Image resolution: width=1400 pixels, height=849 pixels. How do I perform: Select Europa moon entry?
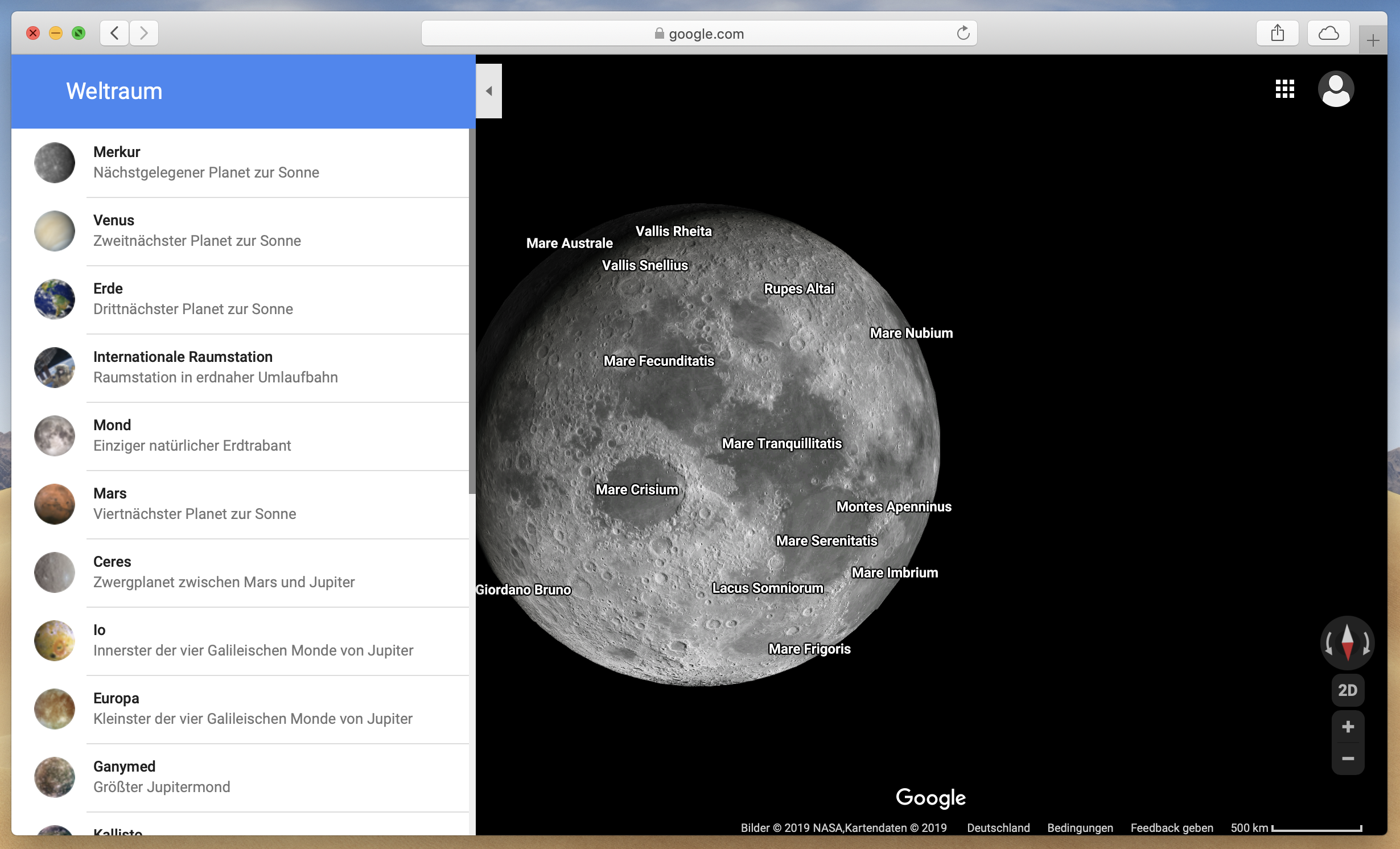[x=240, y=709]
